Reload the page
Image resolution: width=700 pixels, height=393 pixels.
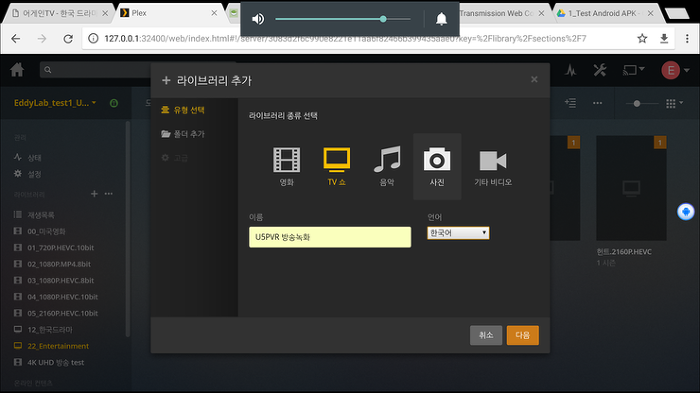tap(68, 39)
